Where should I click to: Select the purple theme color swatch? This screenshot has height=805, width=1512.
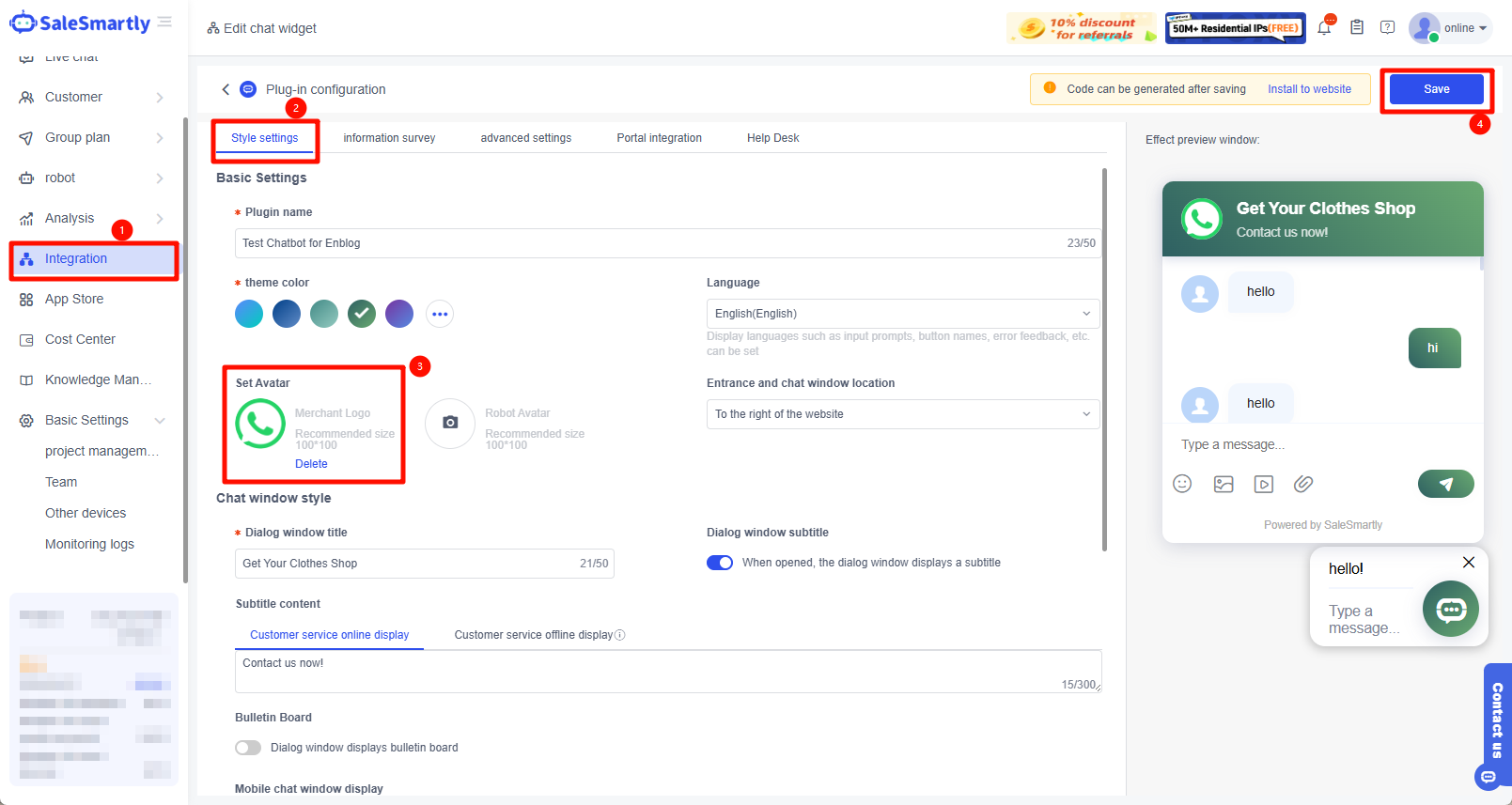(x=399, y=314)
